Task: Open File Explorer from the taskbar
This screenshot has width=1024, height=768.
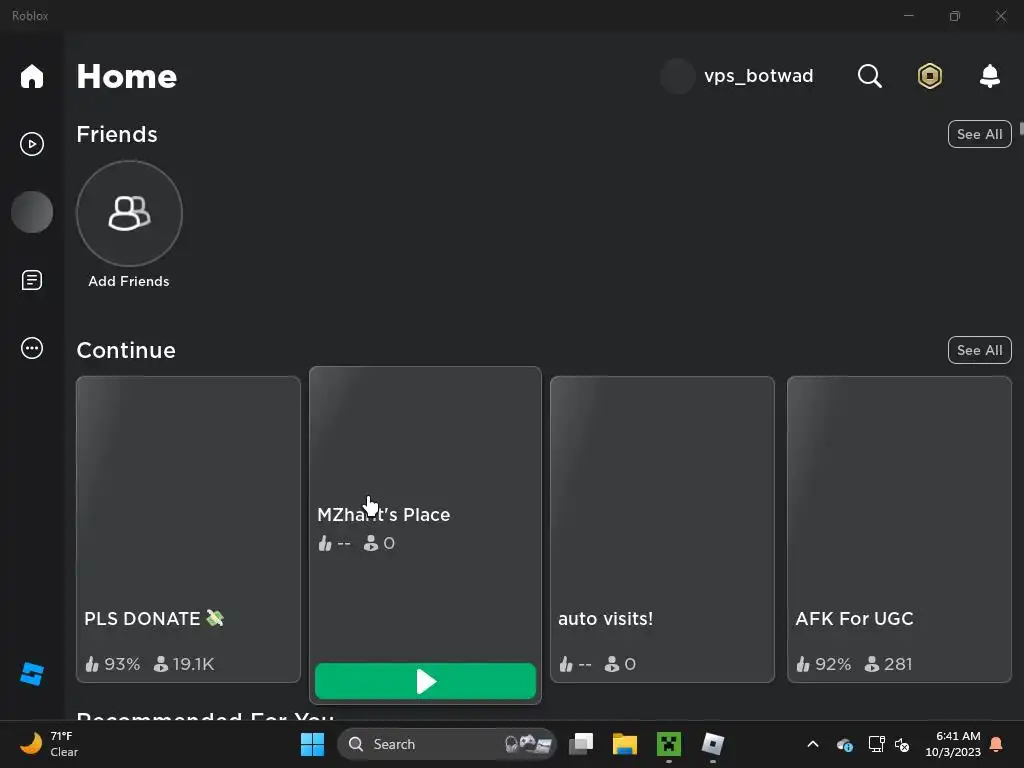Action: [x=624, y=744]
